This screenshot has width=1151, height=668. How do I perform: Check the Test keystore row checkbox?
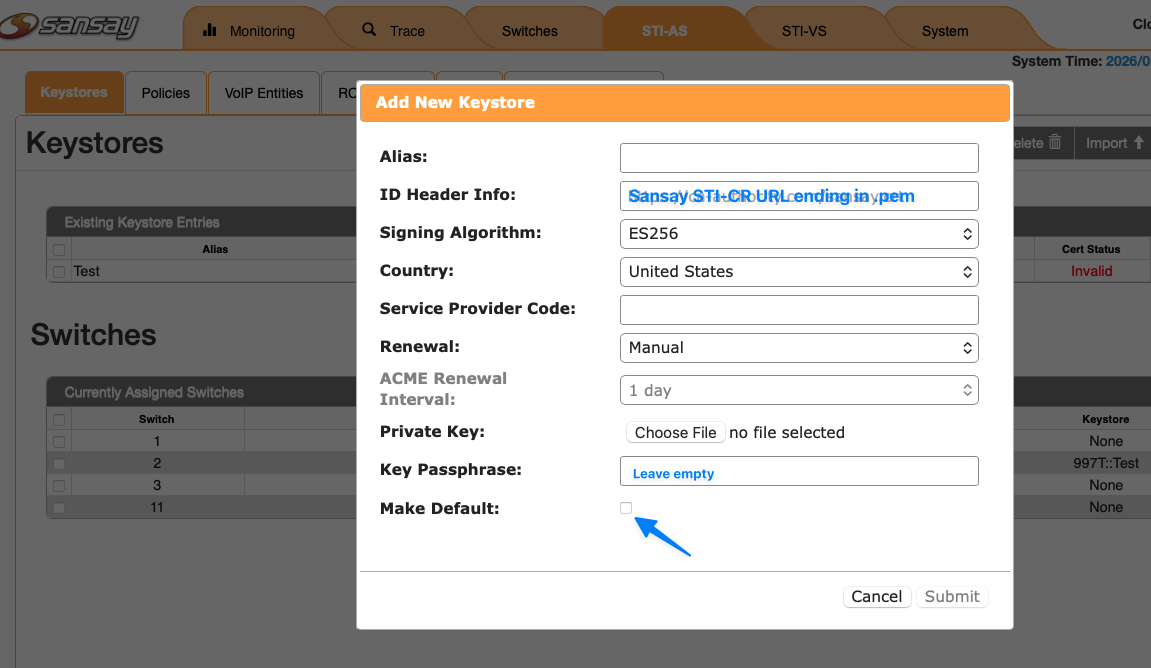[x=59, y=272]
